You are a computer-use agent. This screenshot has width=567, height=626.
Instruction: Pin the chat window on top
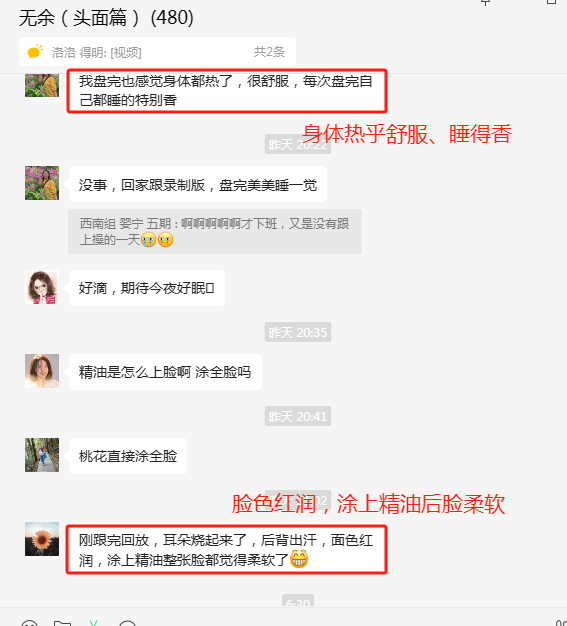[486, 3]
